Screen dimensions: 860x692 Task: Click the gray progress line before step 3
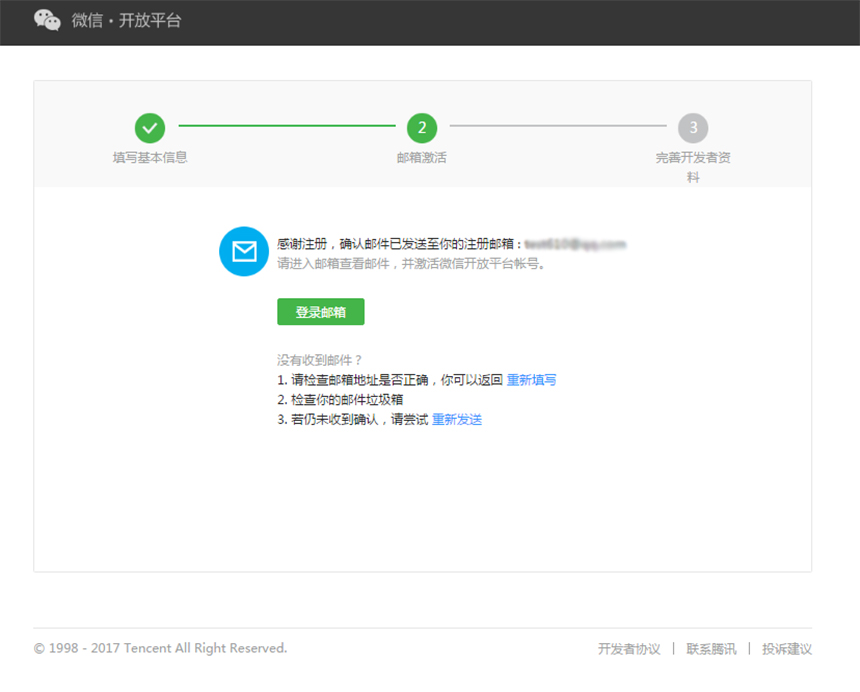point(557,126)
